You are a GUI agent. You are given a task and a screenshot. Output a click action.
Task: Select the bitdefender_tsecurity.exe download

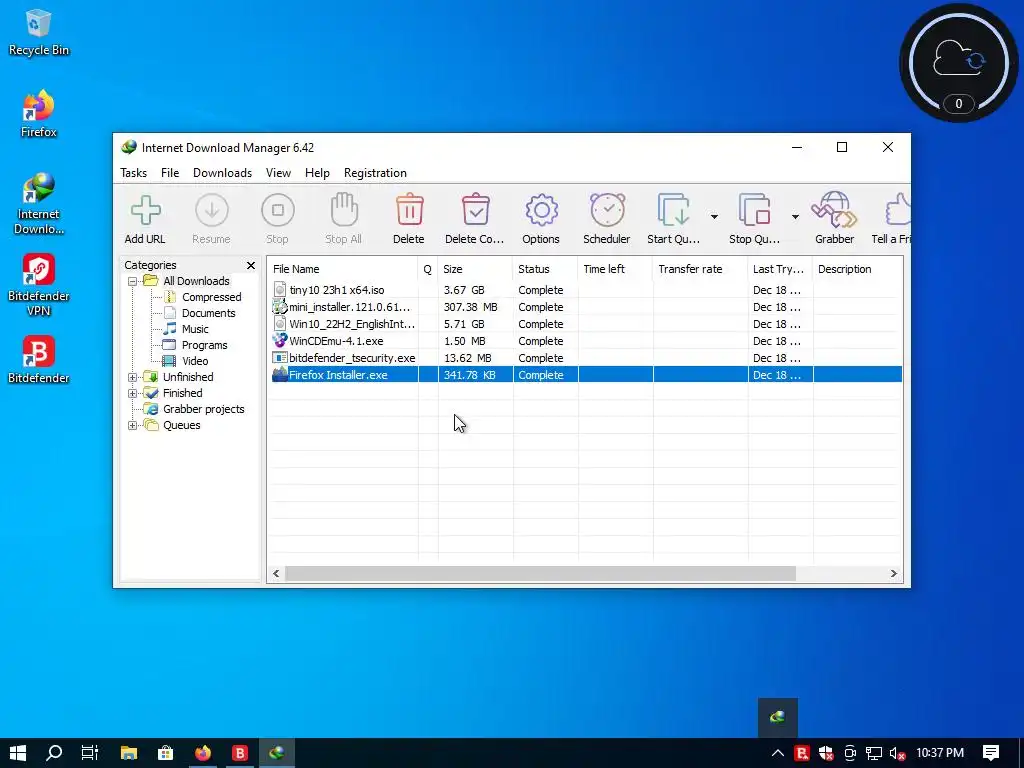click(584, 358)
